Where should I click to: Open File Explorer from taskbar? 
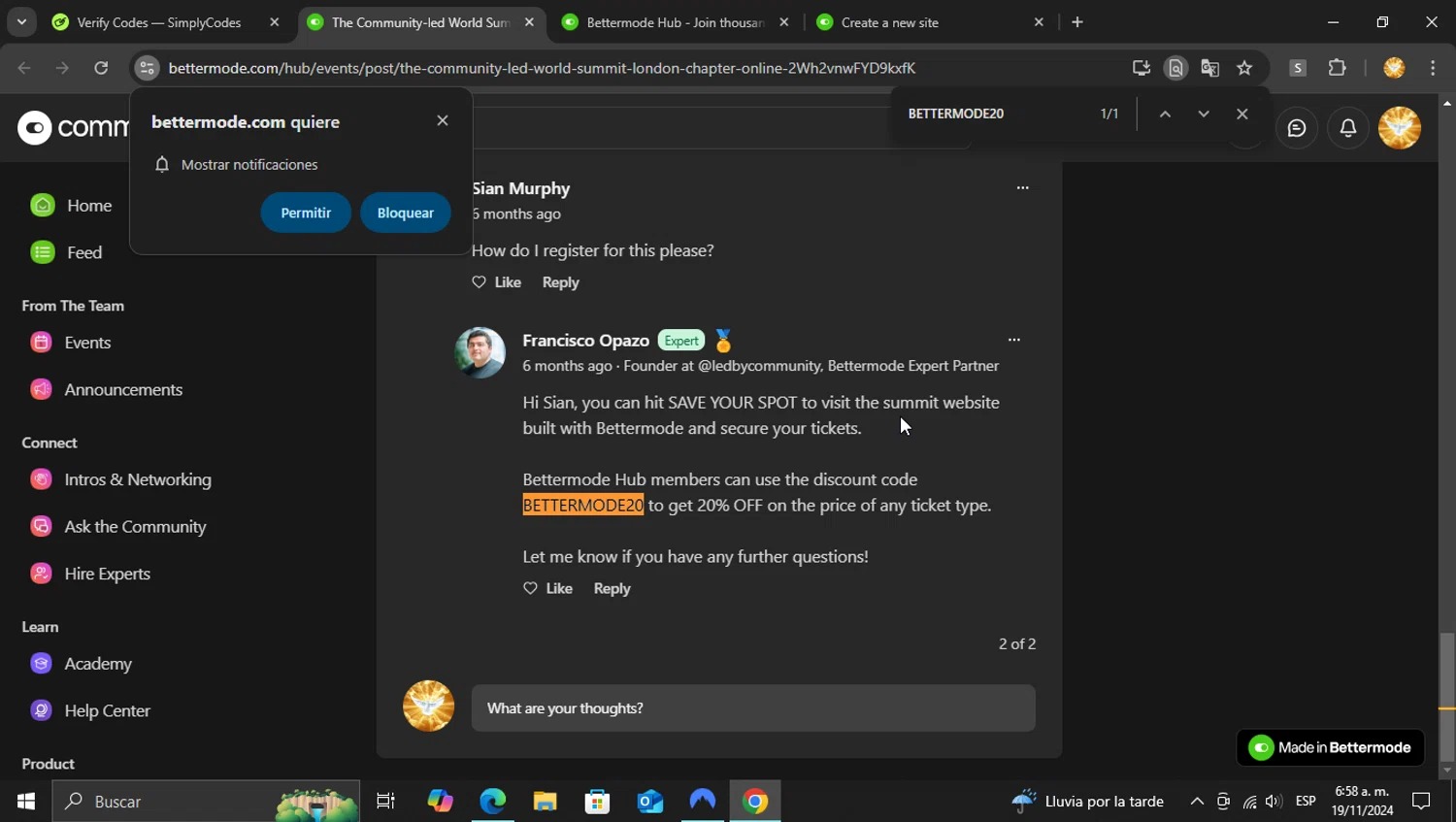(x=545, y=802)
